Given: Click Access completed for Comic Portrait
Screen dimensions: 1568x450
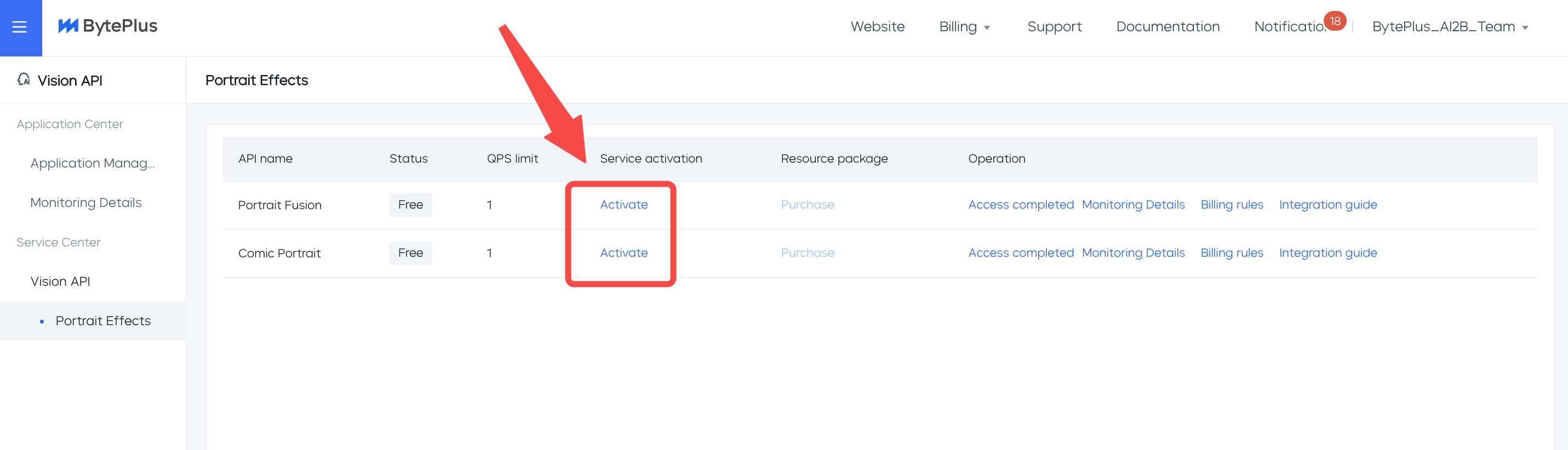Looking at the screenshot, I should click(1021, 252).
